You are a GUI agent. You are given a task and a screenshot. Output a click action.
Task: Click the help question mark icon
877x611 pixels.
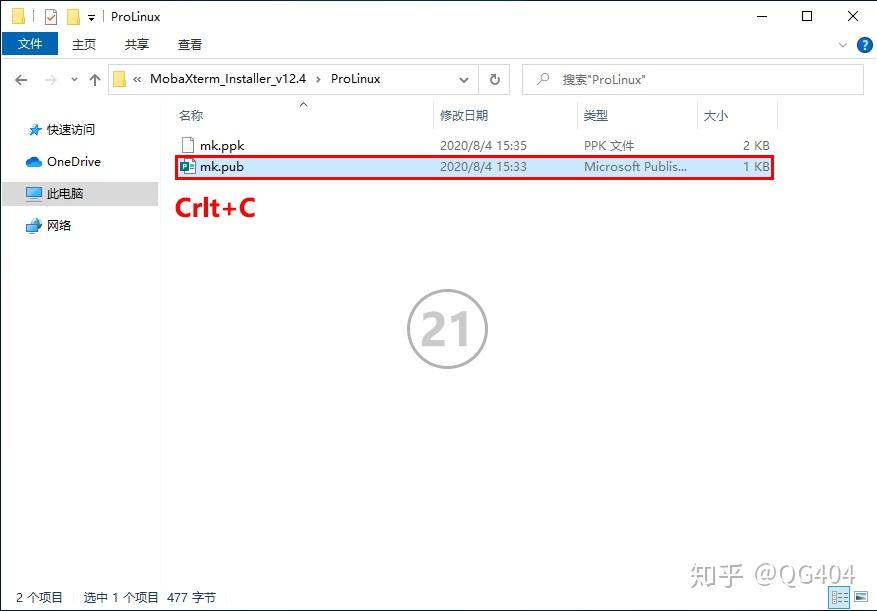[865, 45]
